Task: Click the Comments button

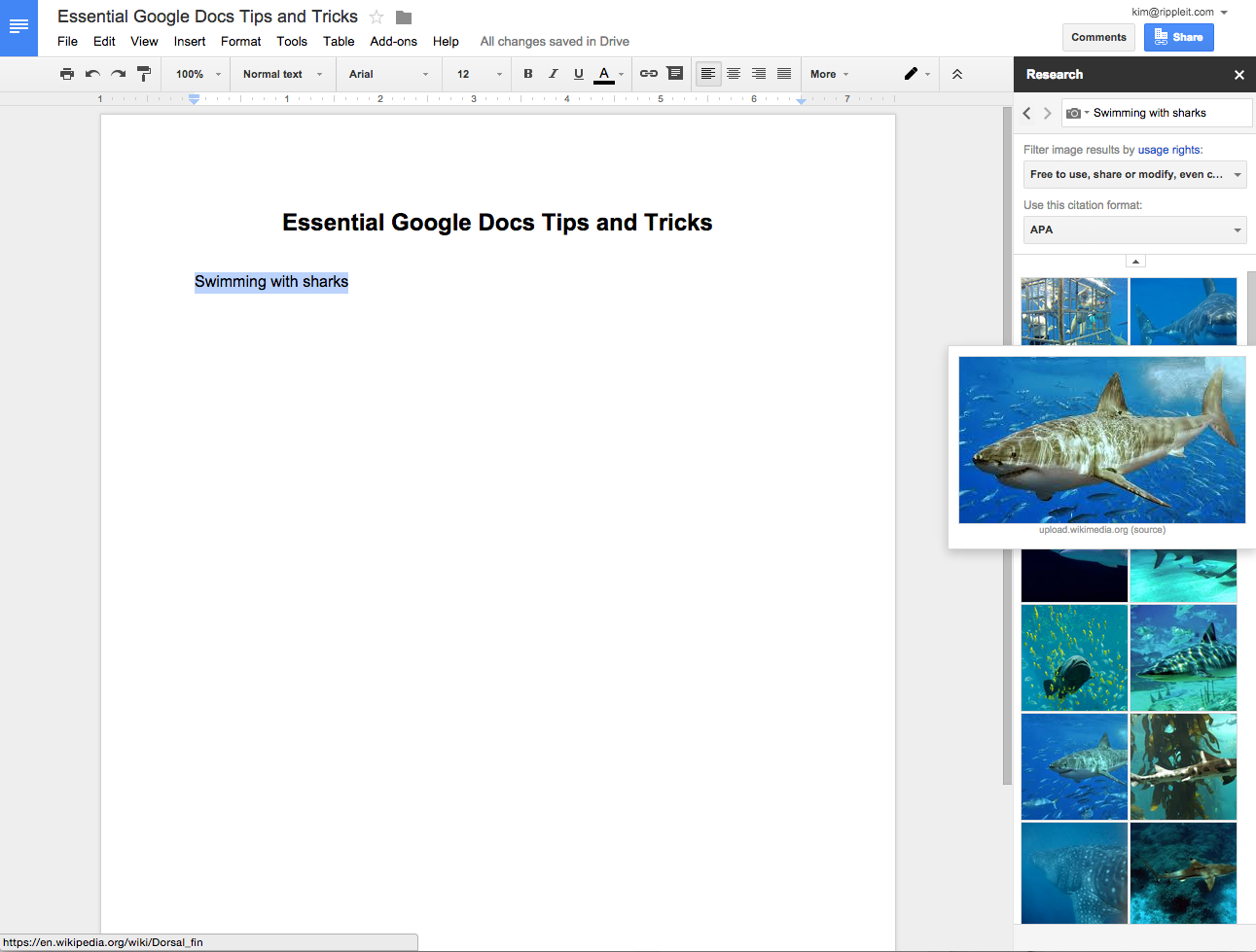Action: pyautogui.click(x=1098, y=37)
